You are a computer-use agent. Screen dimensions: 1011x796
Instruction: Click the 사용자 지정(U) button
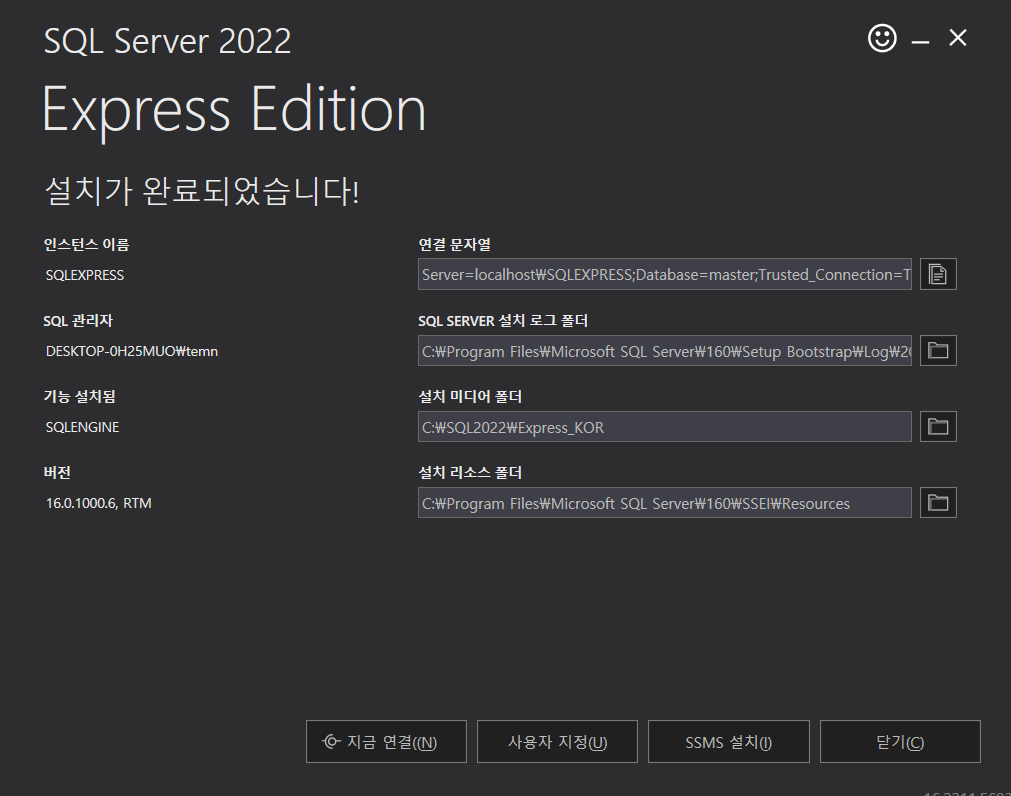[x=557, y=742]
